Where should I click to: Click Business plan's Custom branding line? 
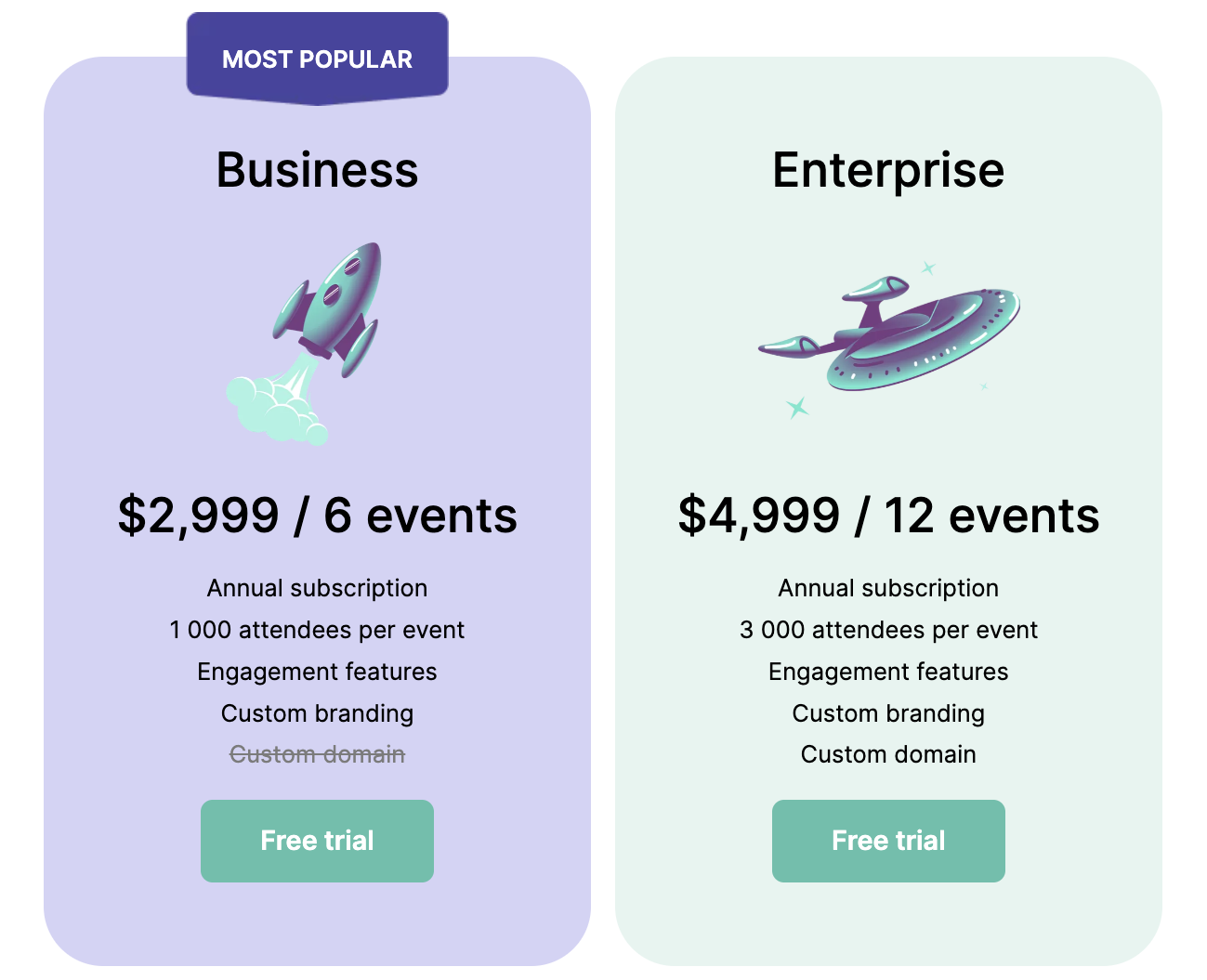317,713
